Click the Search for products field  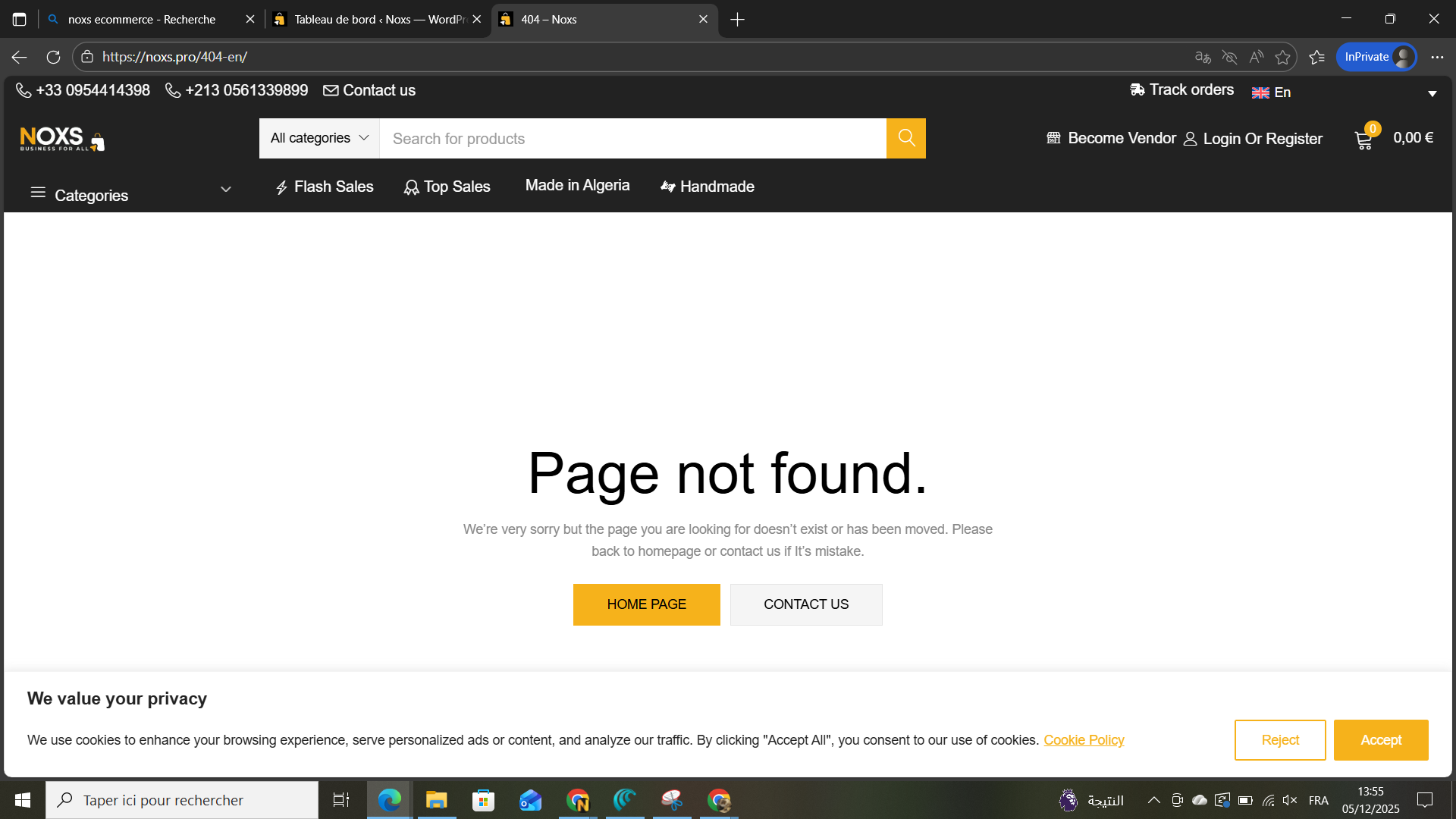(632, 138)
